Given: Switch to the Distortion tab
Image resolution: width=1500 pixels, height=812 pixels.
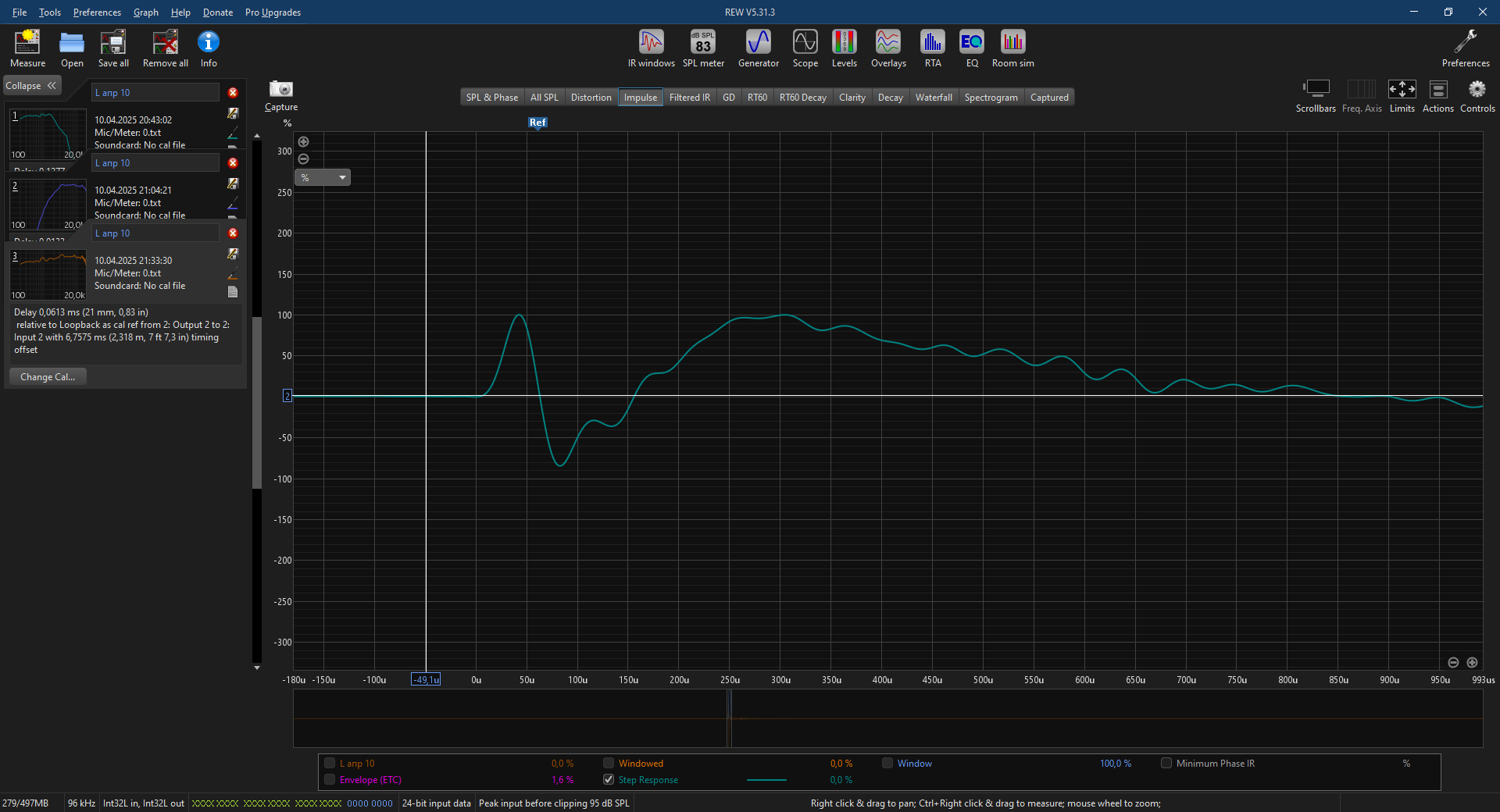Looking at the screenshot, I should point(591,98).
